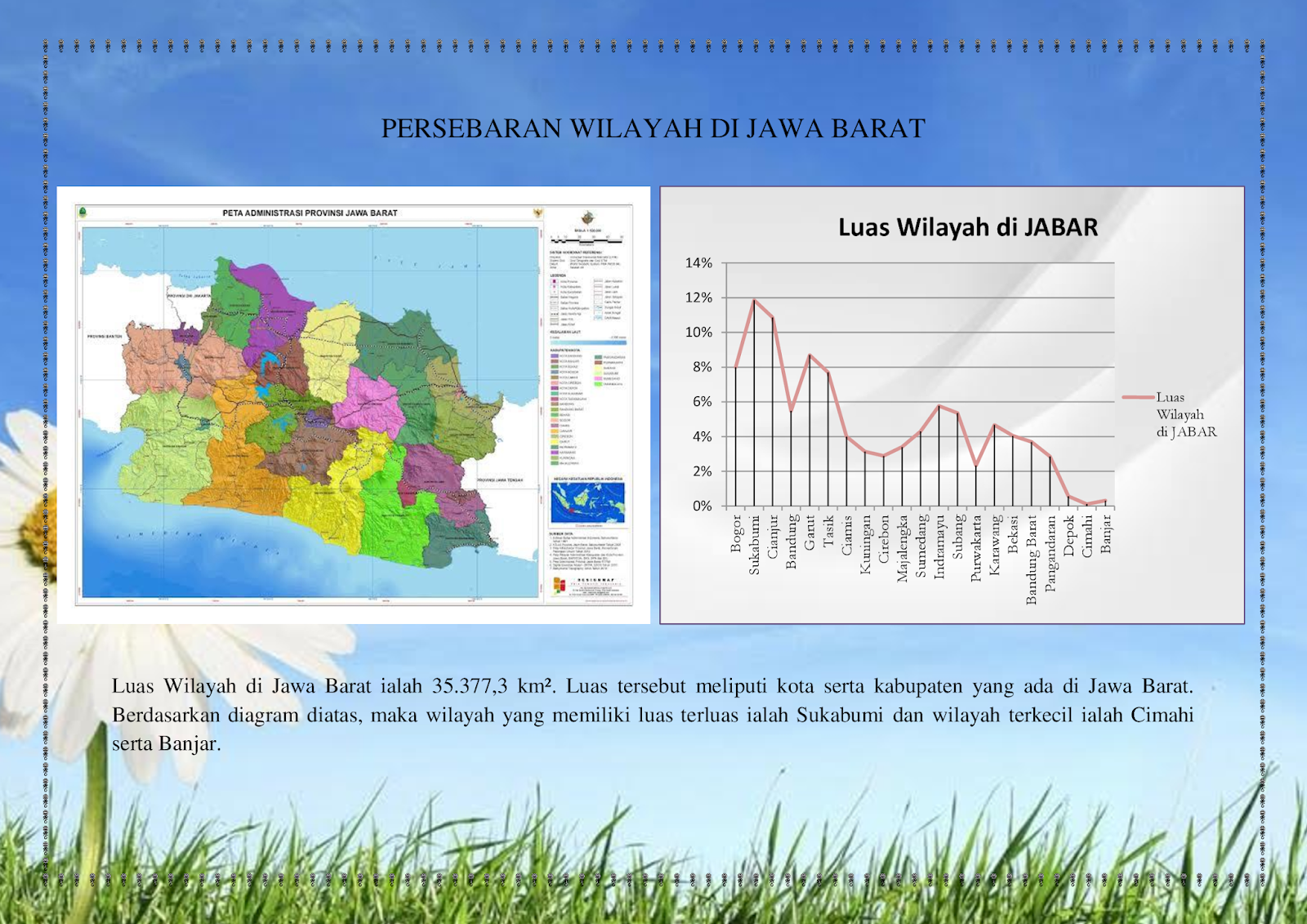This screenshot has width=1307, height=924.
Task: Select the Garuda Pancasila emblem
Action: [537, 212]
